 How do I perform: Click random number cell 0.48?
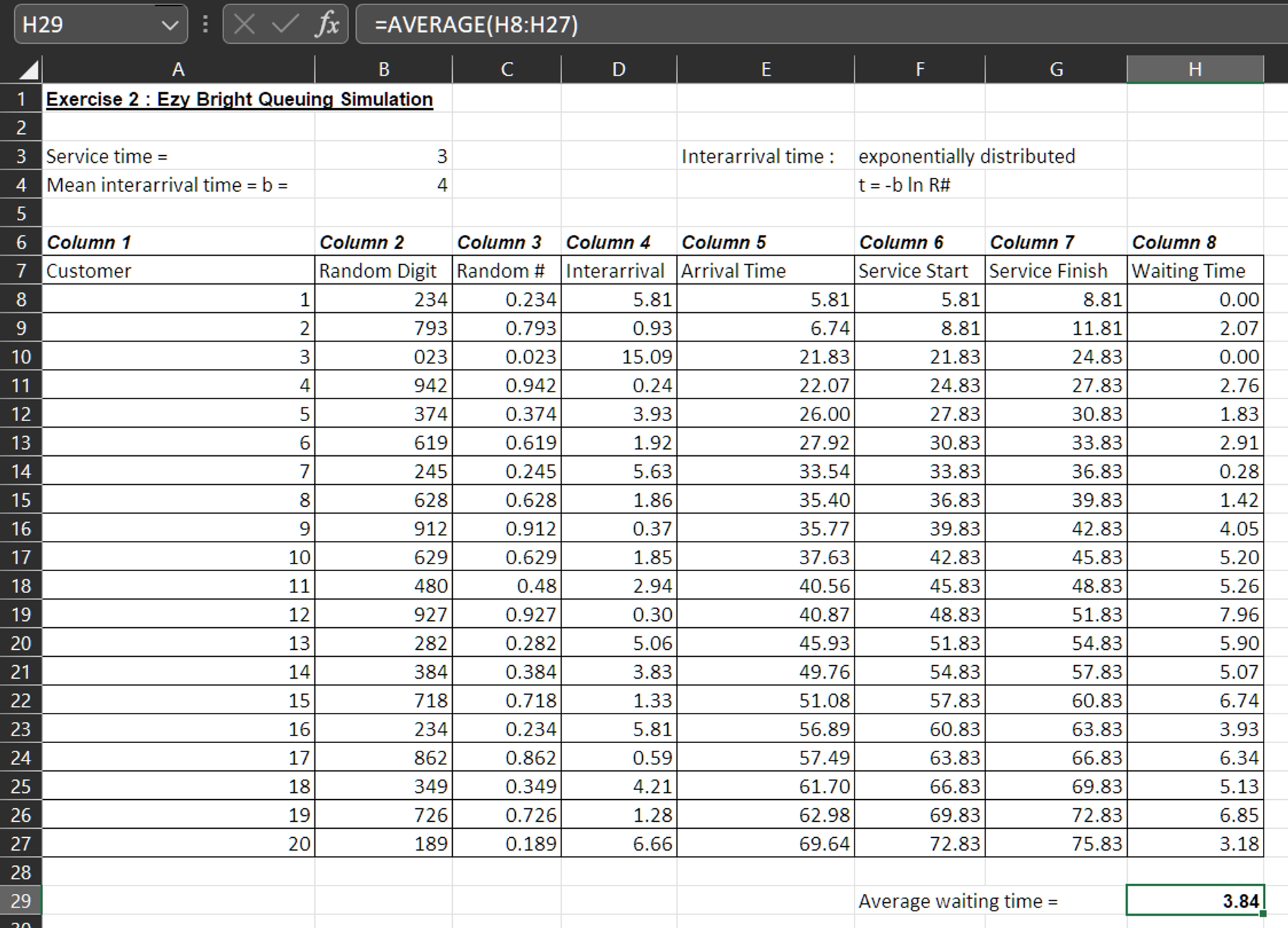(x=507, y=585)
